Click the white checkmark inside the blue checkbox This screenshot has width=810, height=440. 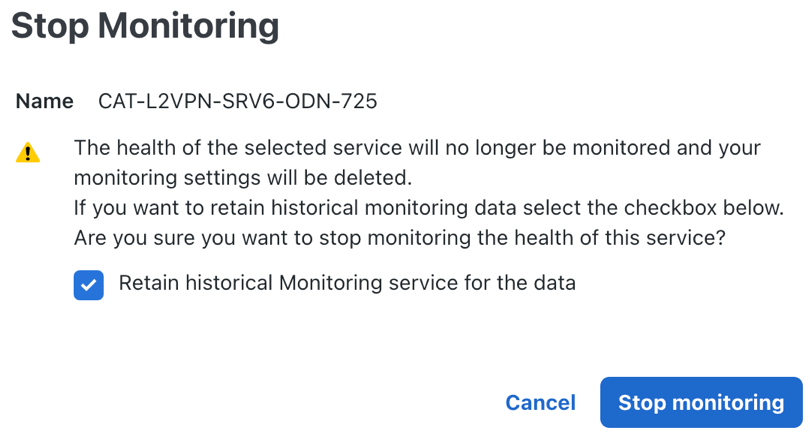click(x=89, y=285)
